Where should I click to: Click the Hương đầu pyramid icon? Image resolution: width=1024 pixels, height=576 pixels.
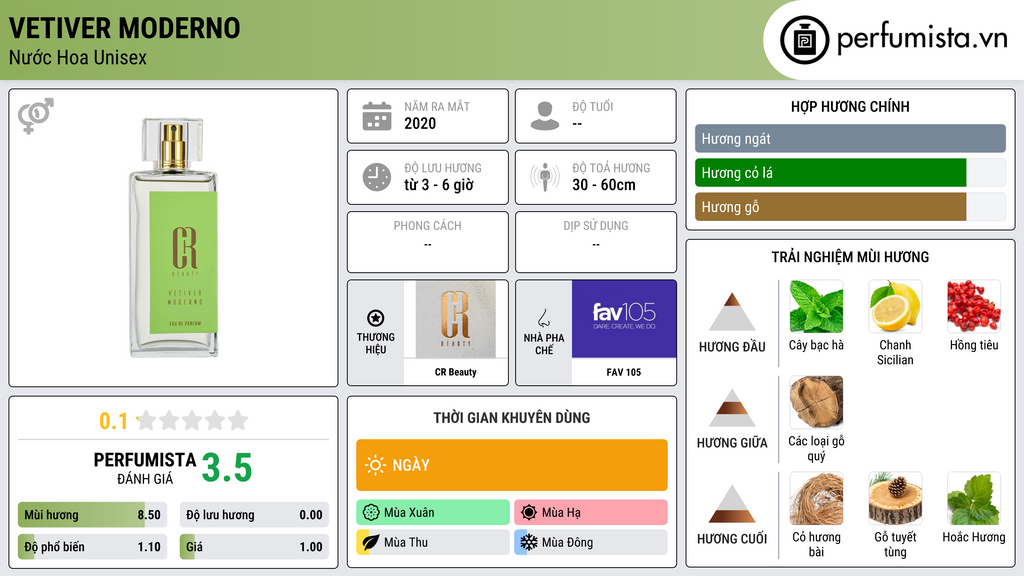click(x=732, y=312)
